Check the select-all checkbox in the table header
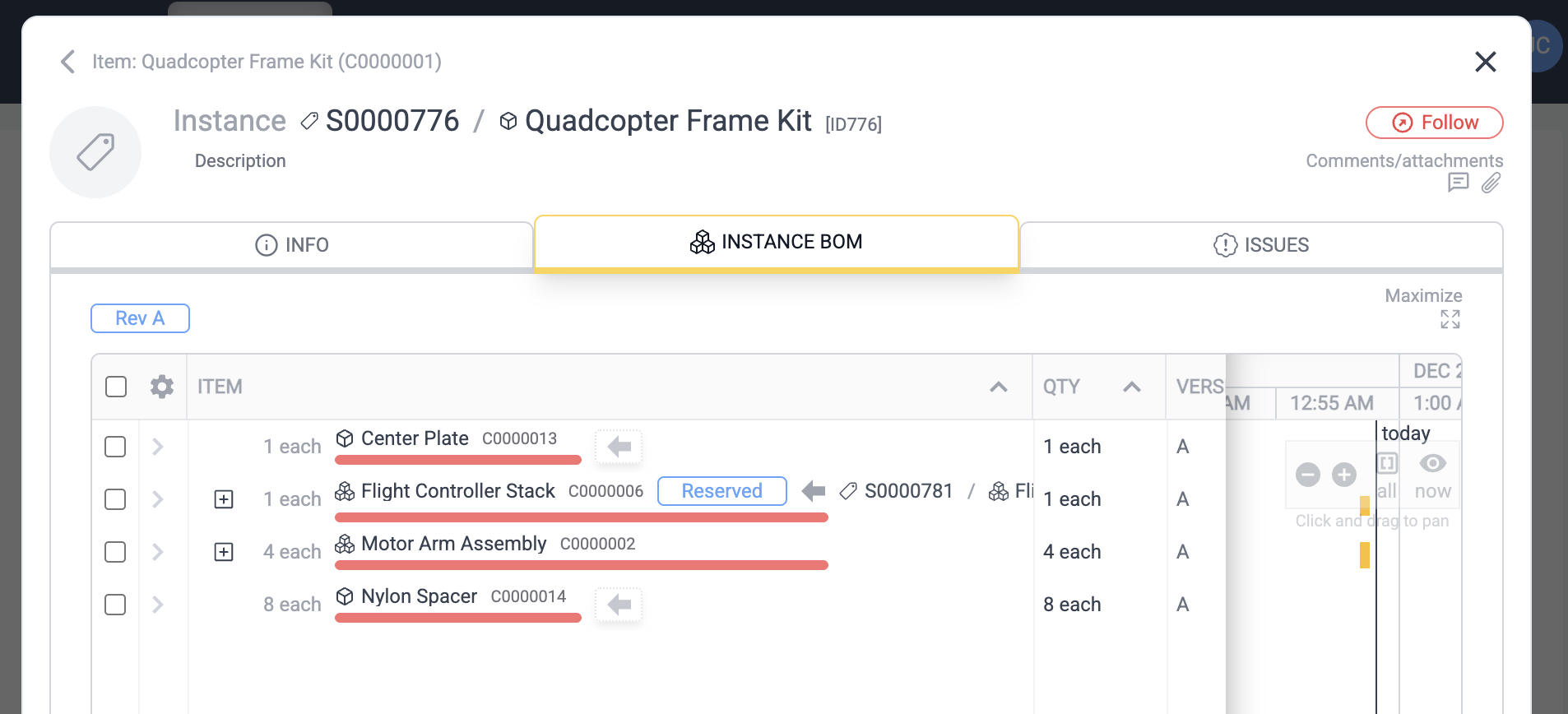 [115, 386]
